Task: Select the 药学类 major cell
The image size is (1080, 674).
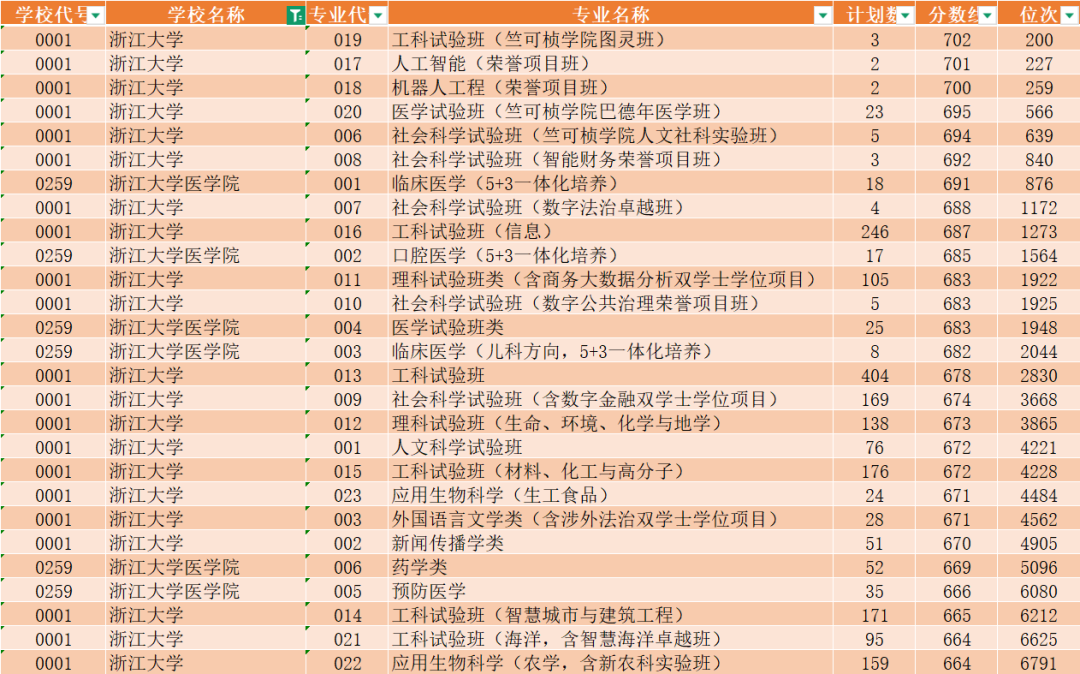Action: [x=420, y=568]
